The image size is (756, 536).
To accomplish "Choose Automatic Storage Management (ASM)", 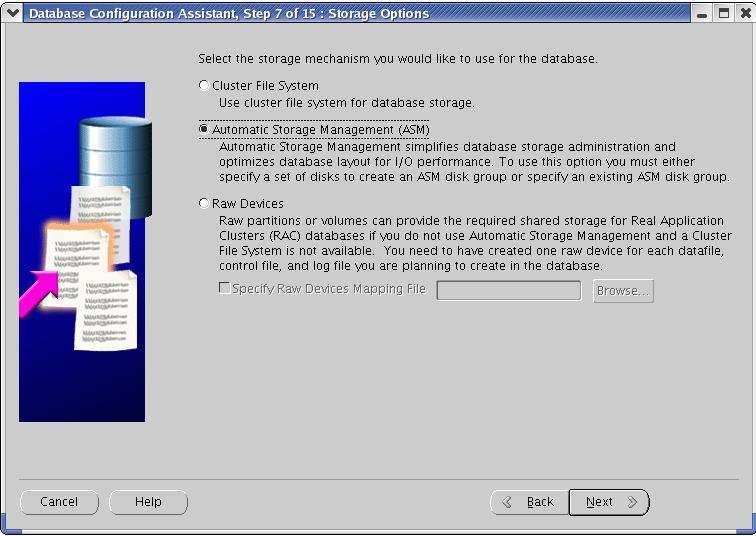I will [x=205, y=130].
